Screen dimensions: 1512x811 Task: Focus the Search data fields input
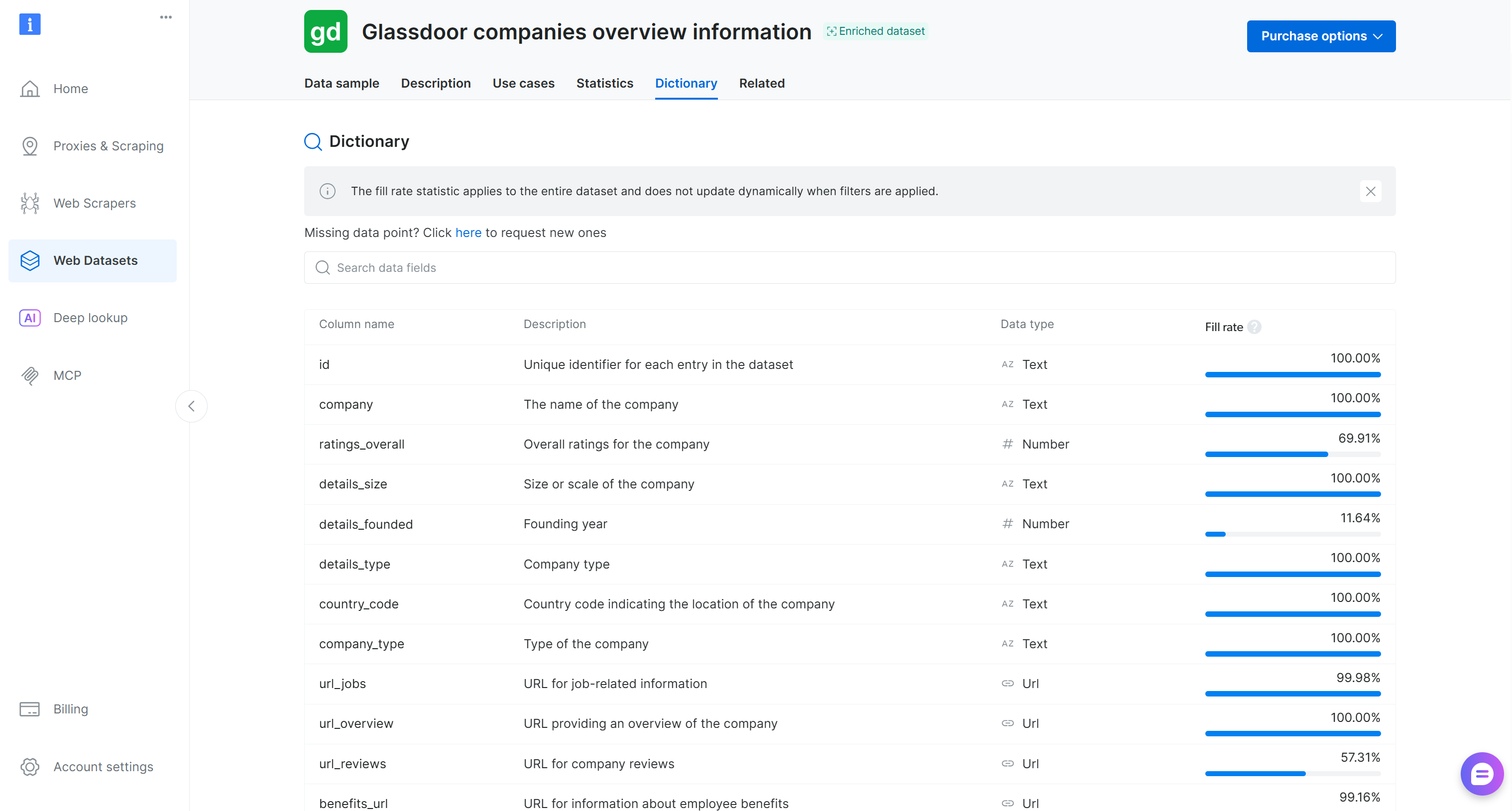pyautogui.click(x=850, y=268)
